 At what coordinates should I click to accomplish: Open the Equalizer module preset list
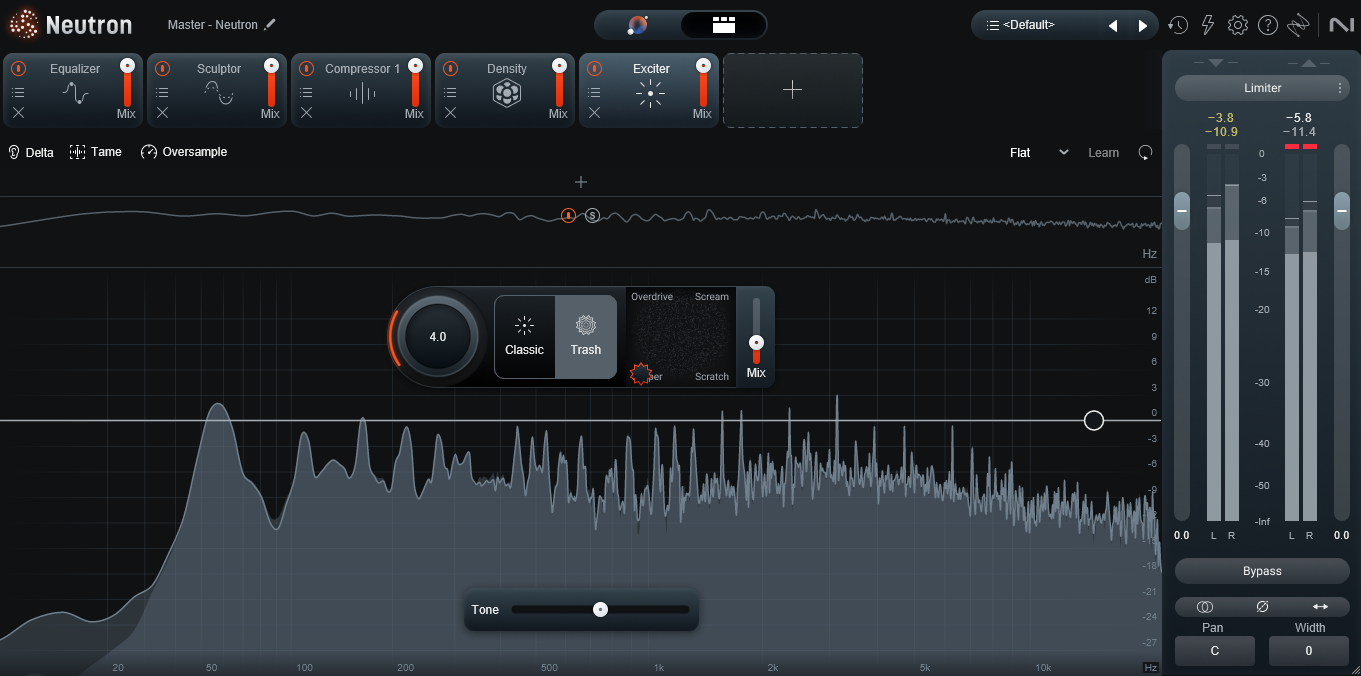18,92
